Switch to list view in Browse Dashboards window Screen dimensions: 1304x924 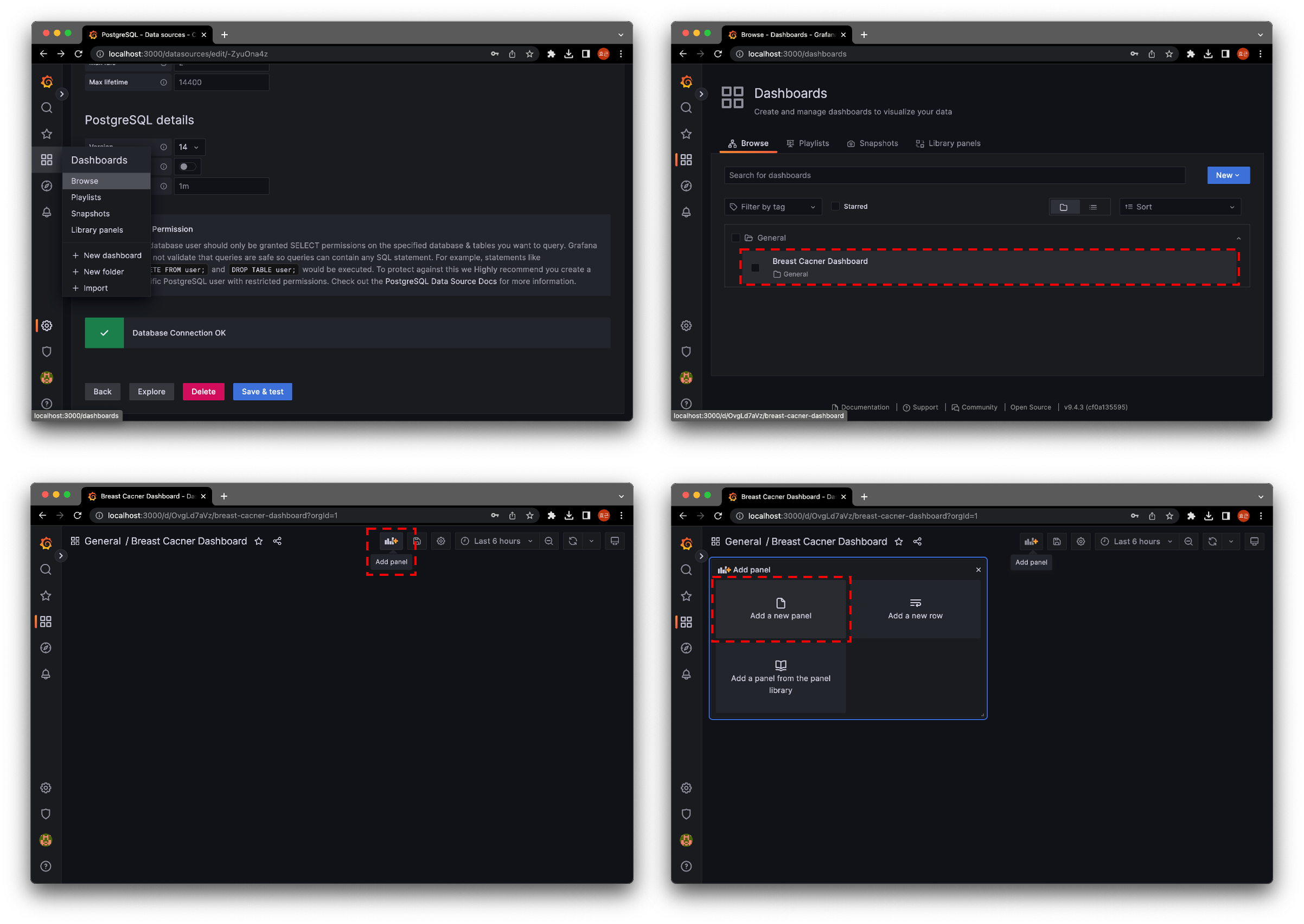tap(1094, 207)
